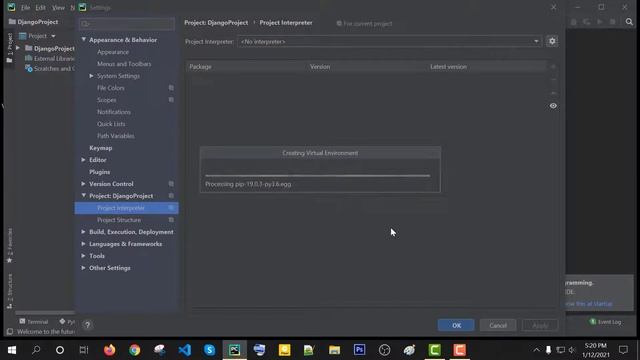Search settings in the search field
The height and width of the screenshot is (360, 640).
click(x=127, y=24)
